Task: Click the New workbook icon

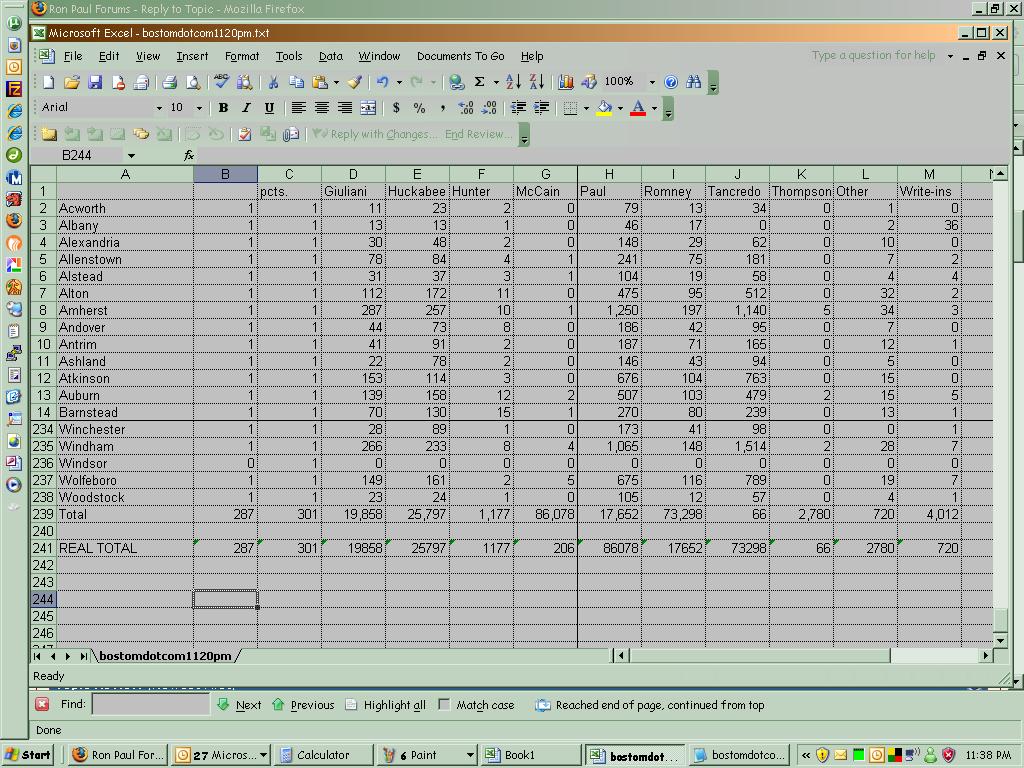Action: [49, 82]
